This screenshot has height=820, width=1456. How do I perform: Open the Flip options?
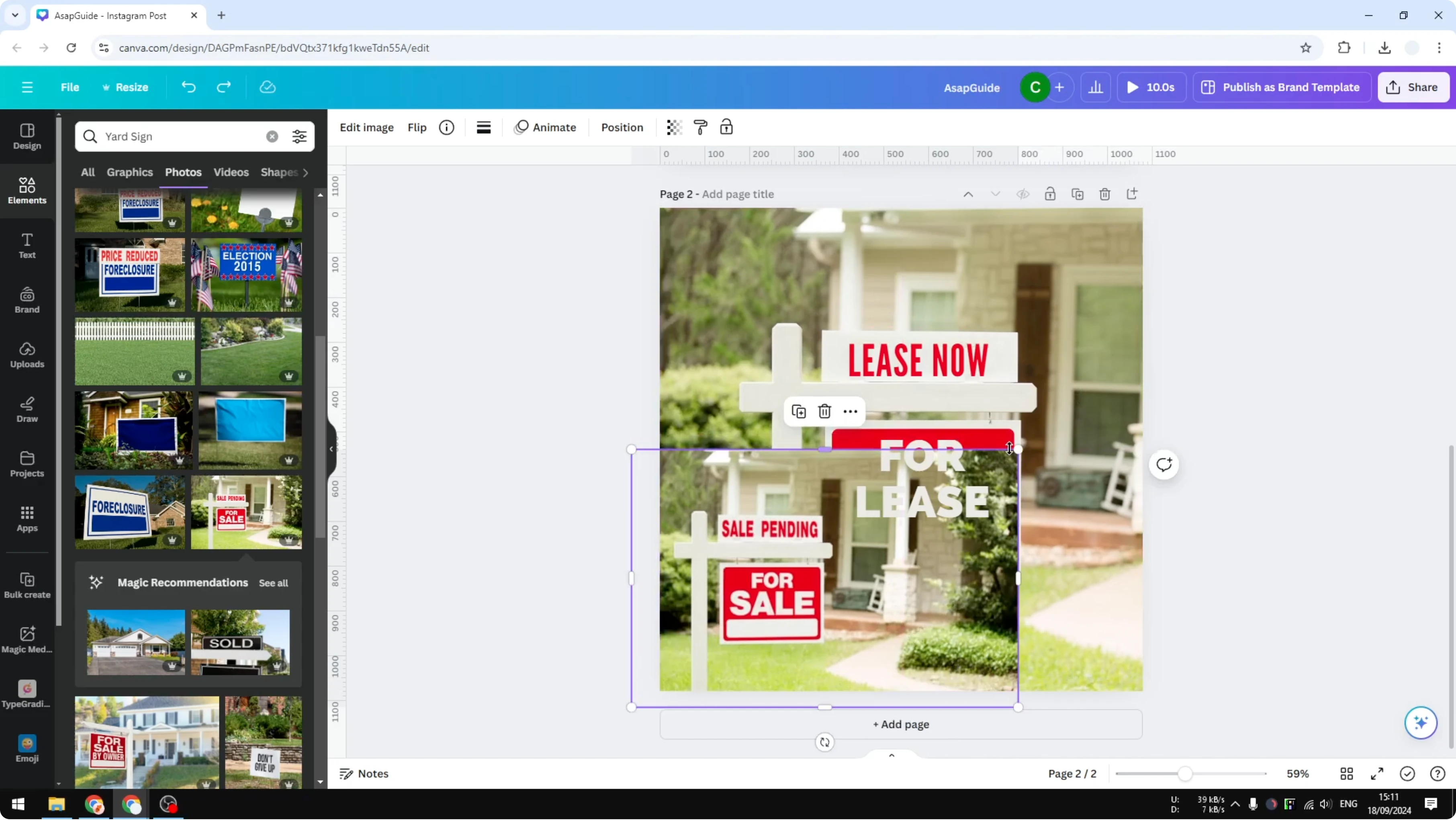417,127
